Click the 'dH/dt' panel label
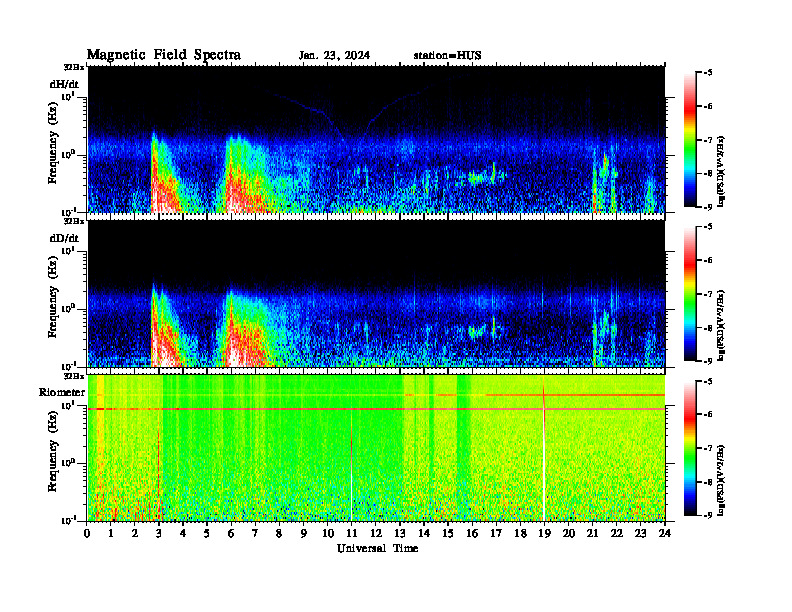 (x=64, y=84)
